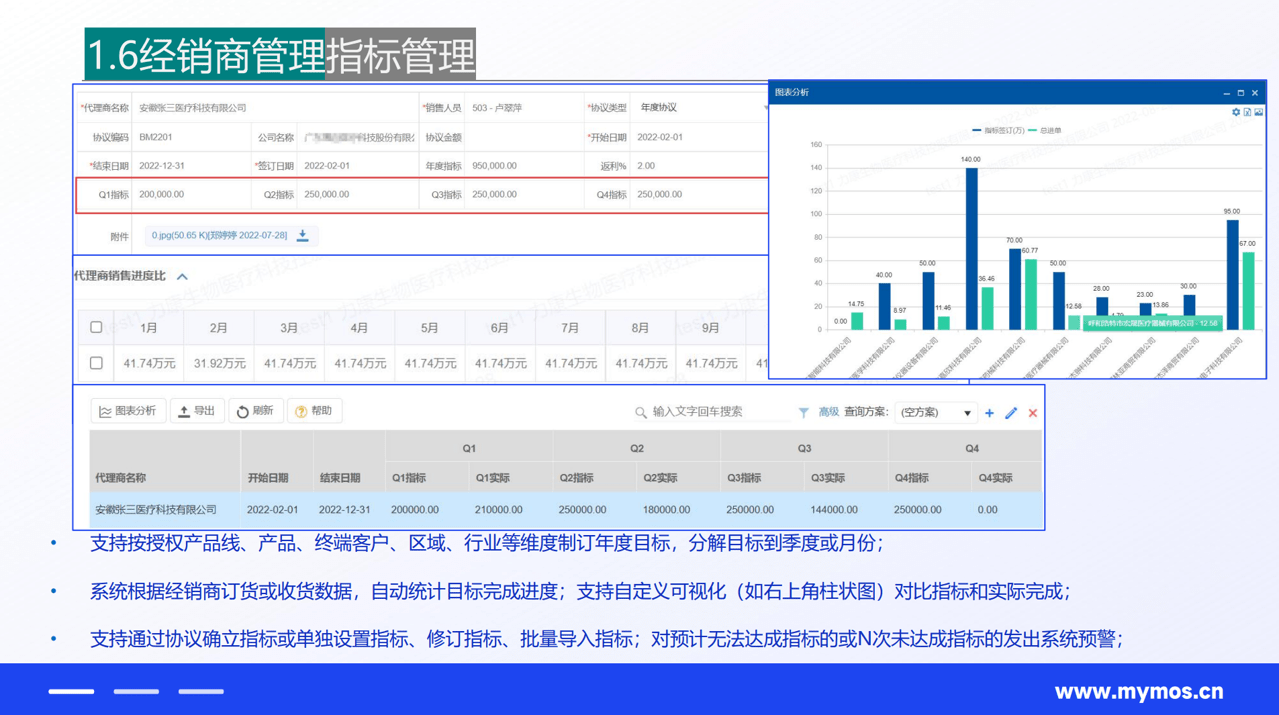
Task: Select the checkbox on the 41.74万元 row
Action: click(95, 363)
